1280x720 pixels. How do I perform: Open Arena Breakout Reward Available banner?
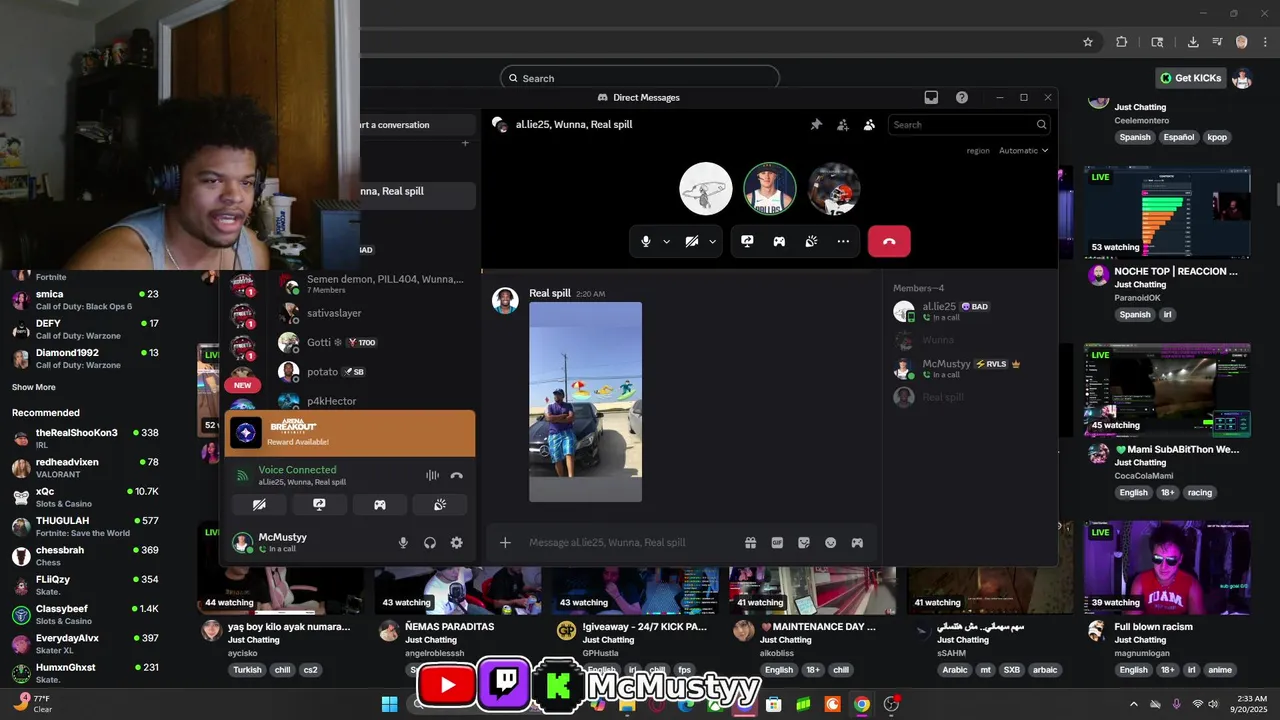(x=350, y=433)
